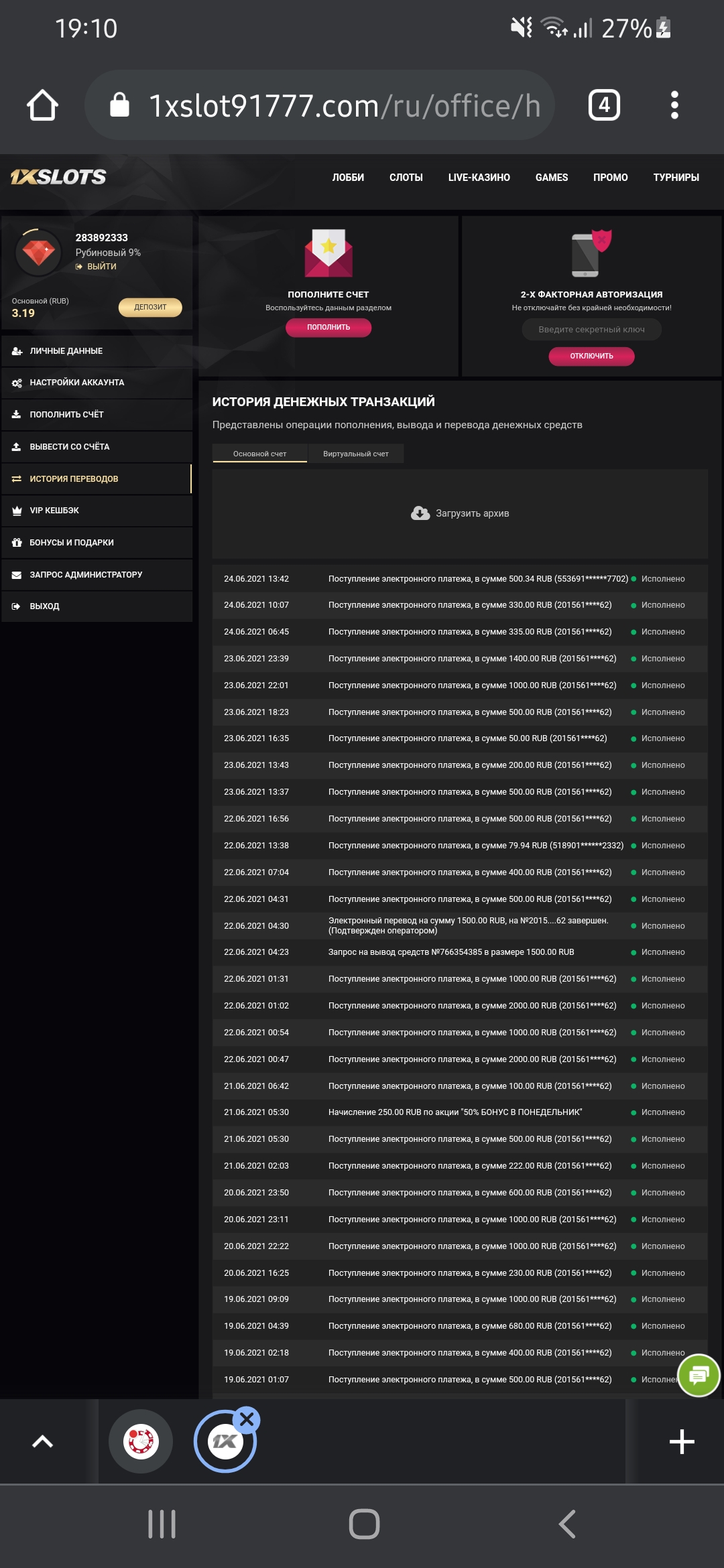Tap the padlock site security icon
The height and width of the screenshot is (1568, 724).
pos(119,105)
